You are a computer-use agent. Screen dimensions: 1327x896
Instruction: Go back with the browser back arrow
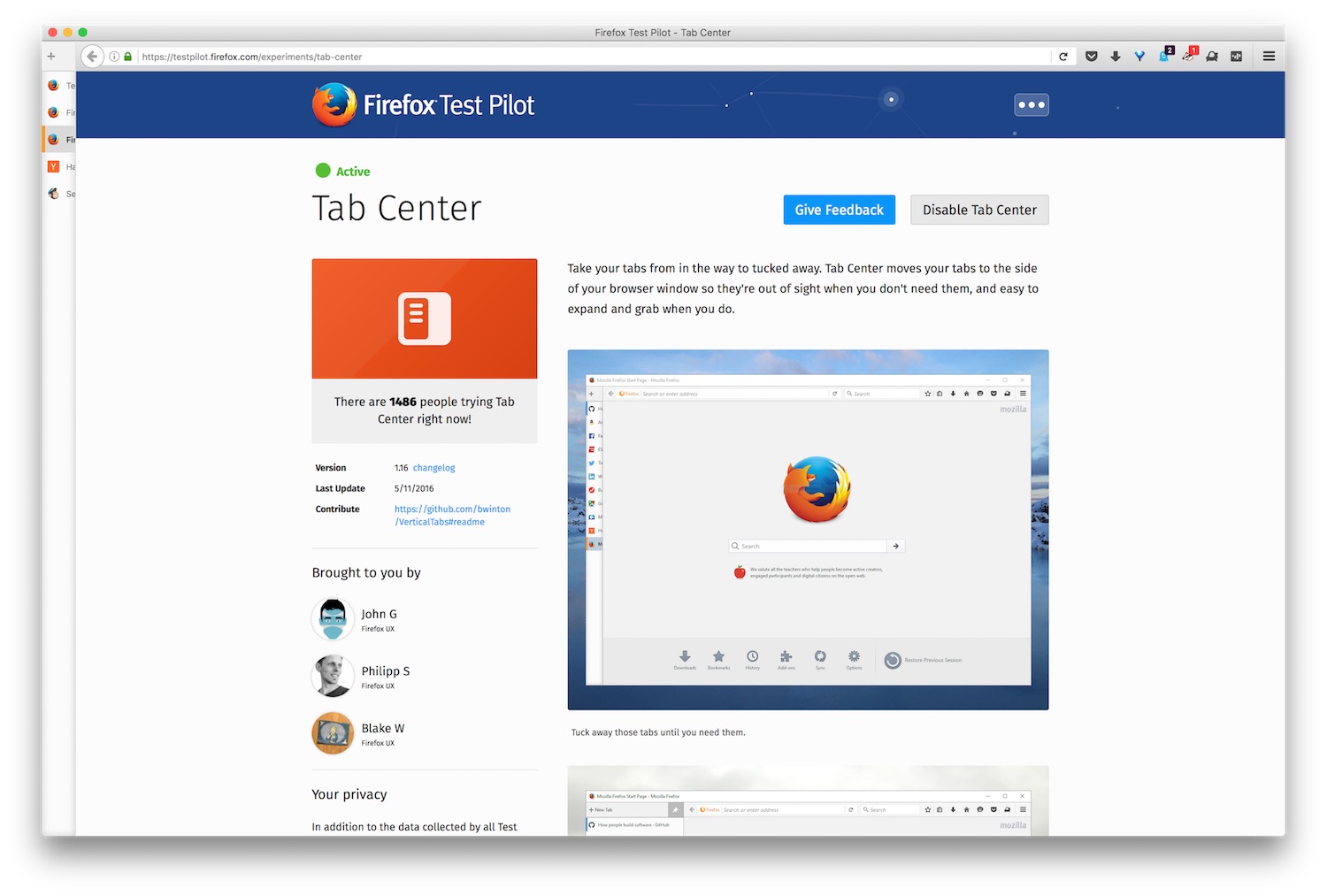pos(92,57)
